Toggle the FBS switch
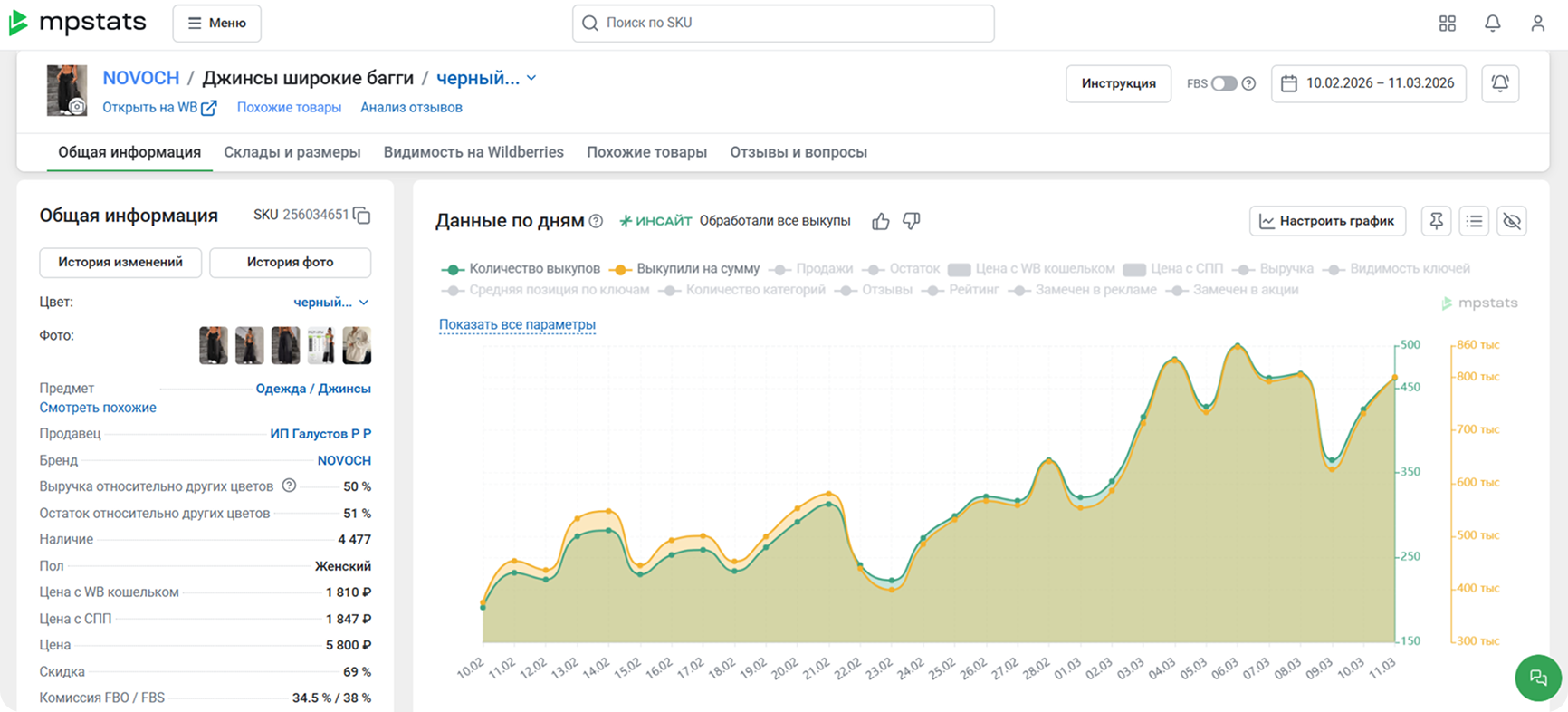 click(1224, 83)
